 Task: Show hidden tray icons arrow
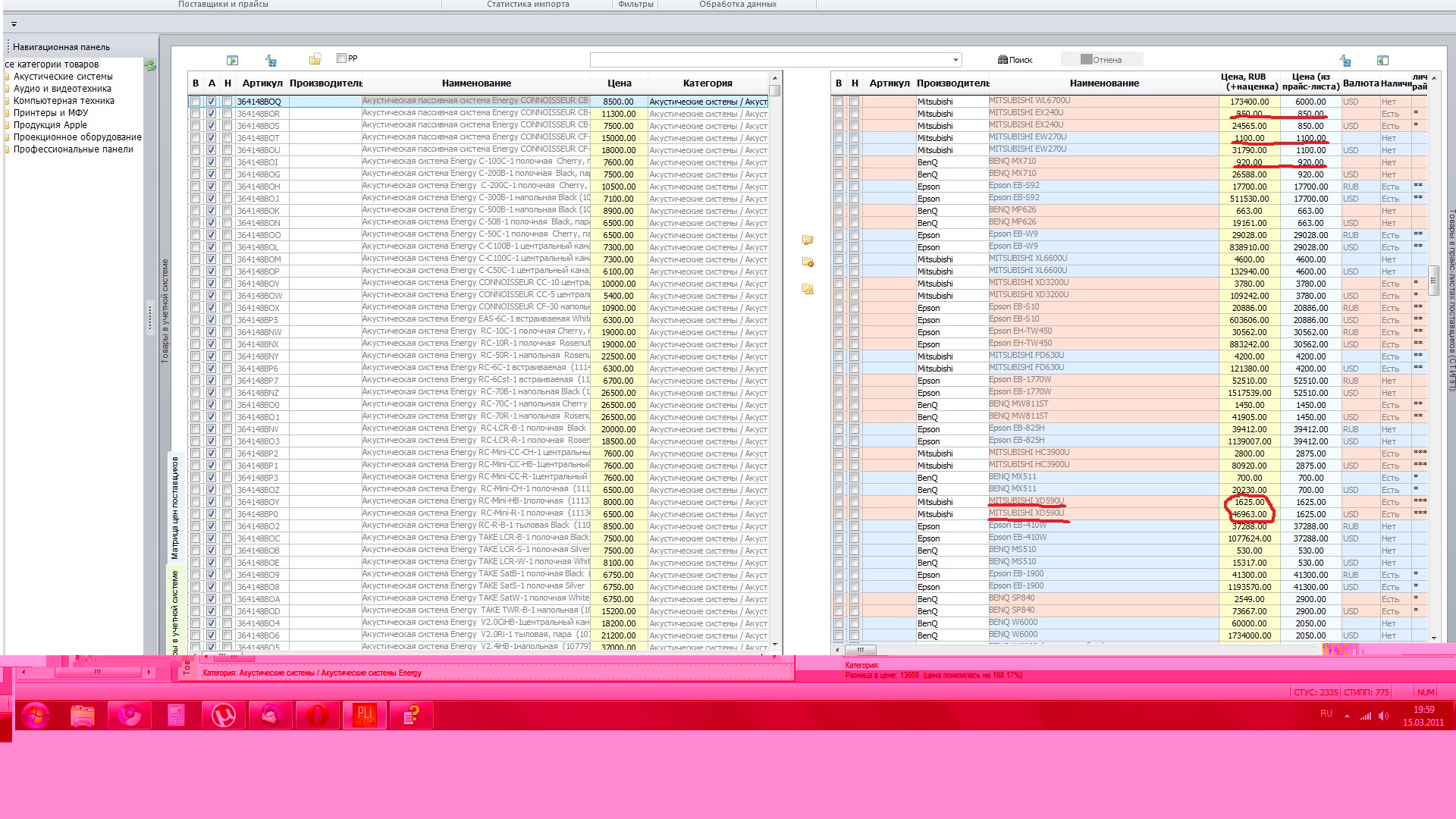1347,716
